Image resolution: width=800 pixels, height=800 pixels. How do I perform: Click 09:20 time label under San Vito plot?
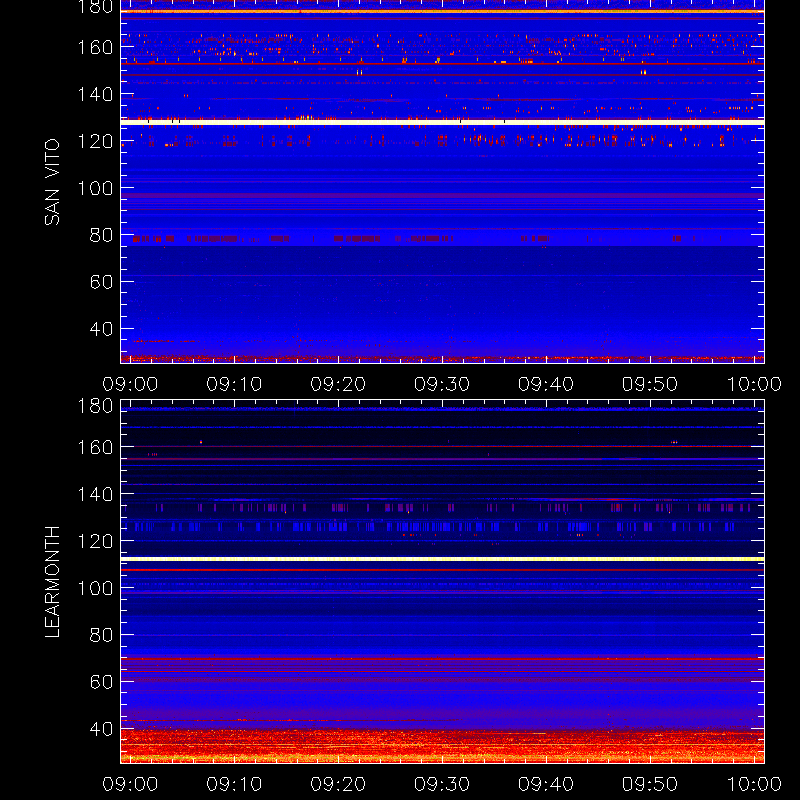click(338, 384)
